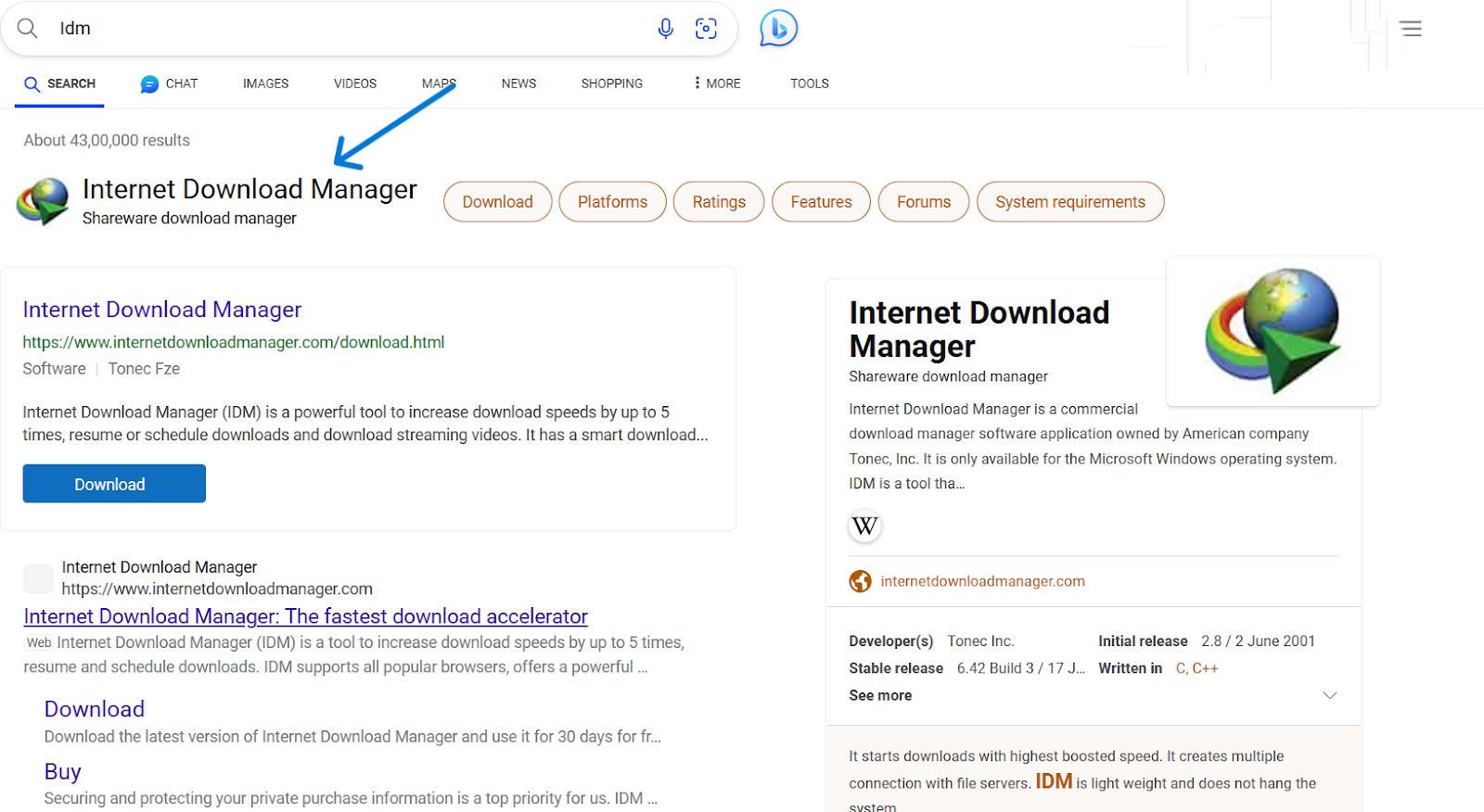The width and height of the screenshot is (1484, 812).
Task: Click the chevron arrow beside See more
Action: tap(1329, 695)
